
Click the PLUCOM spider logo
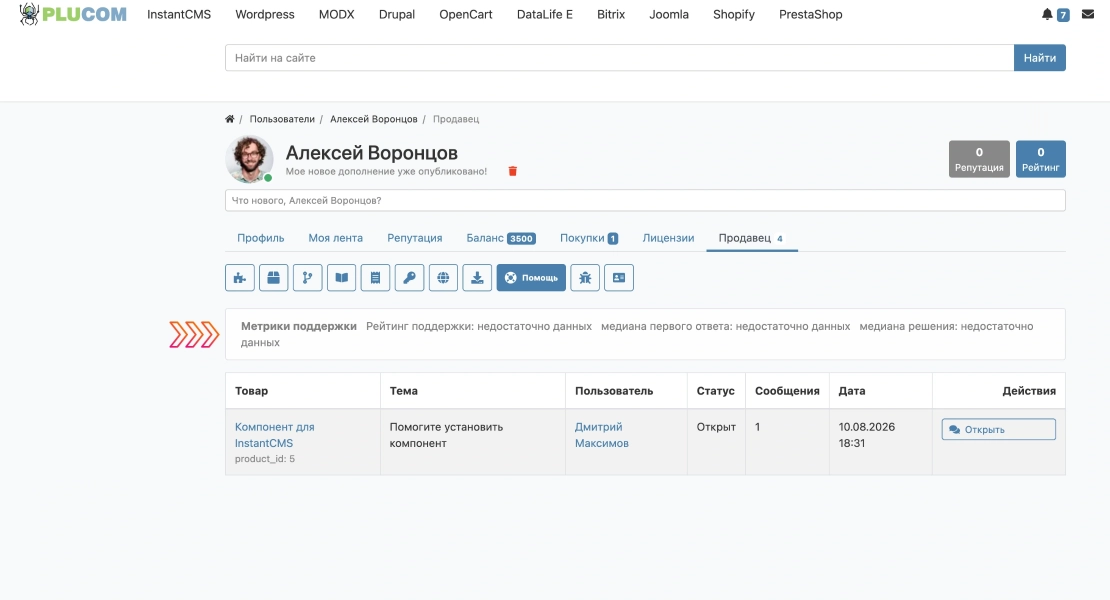(x=73, y=14)
